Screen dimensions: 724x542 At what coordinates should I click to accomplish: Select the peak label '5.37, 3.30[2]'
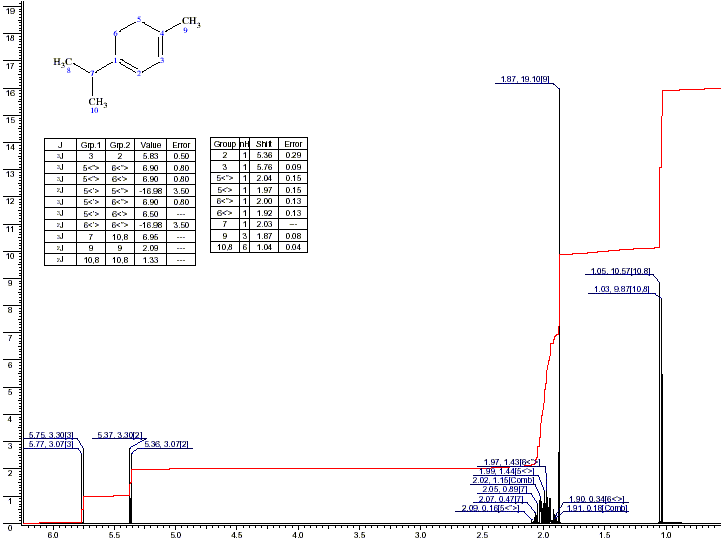click(120, 435)
